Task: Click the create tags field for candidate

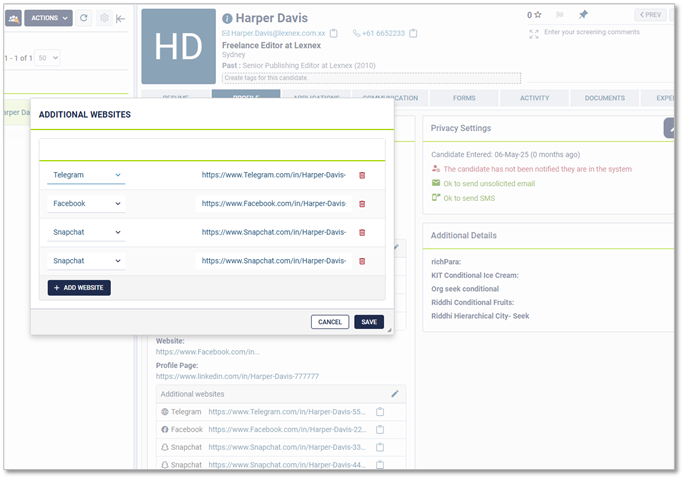Action: coord(372,78)
